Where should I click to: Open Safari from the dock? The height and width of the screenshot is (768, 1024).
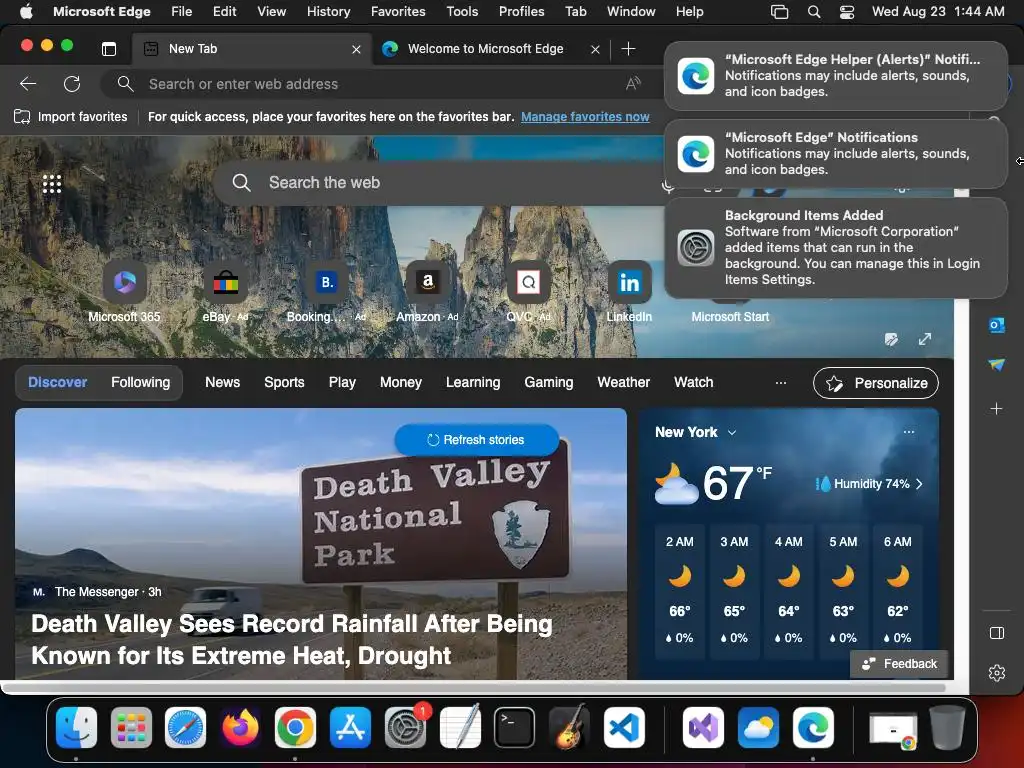point(185,728)
